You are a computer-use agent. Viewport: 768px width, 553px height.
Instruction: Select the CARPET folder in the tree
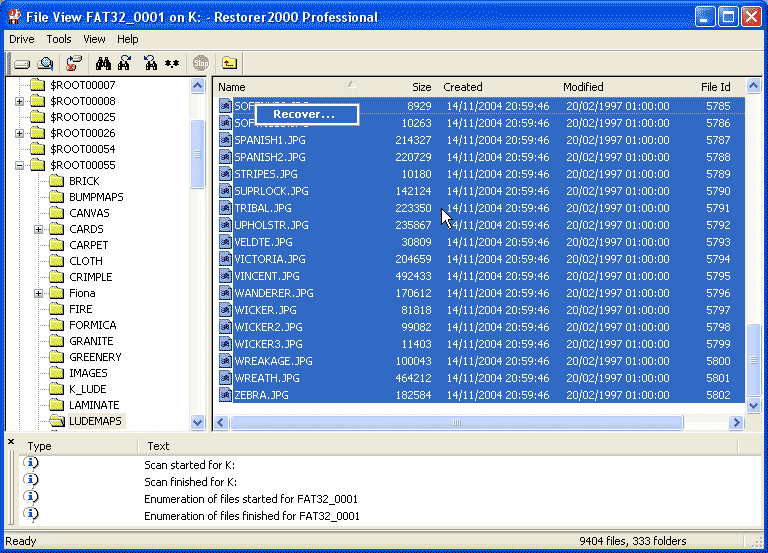[89, 245]
